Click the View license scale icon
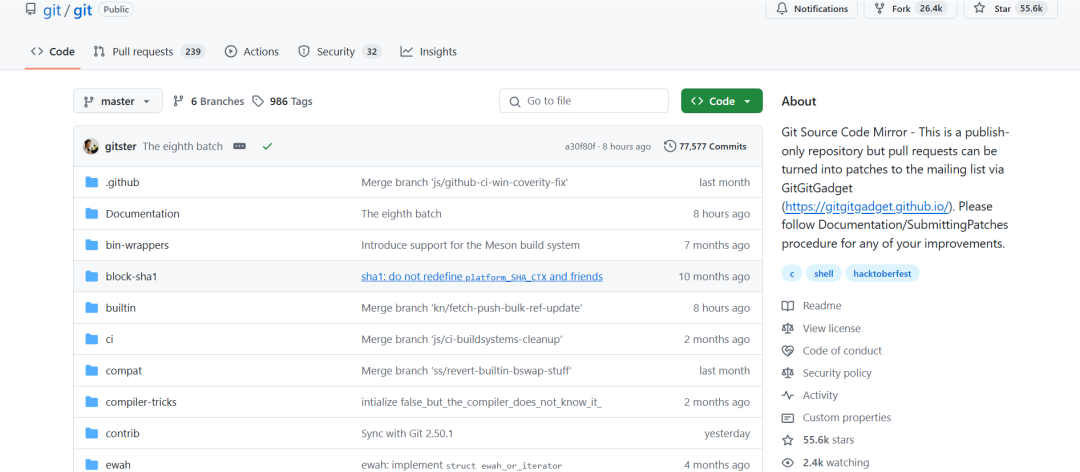 [x=788, y=329]
